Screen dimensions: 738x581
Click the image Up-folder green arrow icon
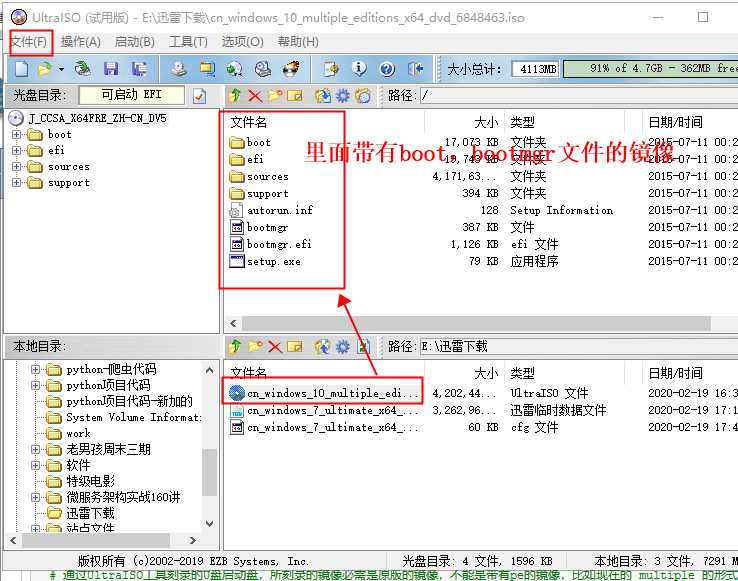pos(235,96)
